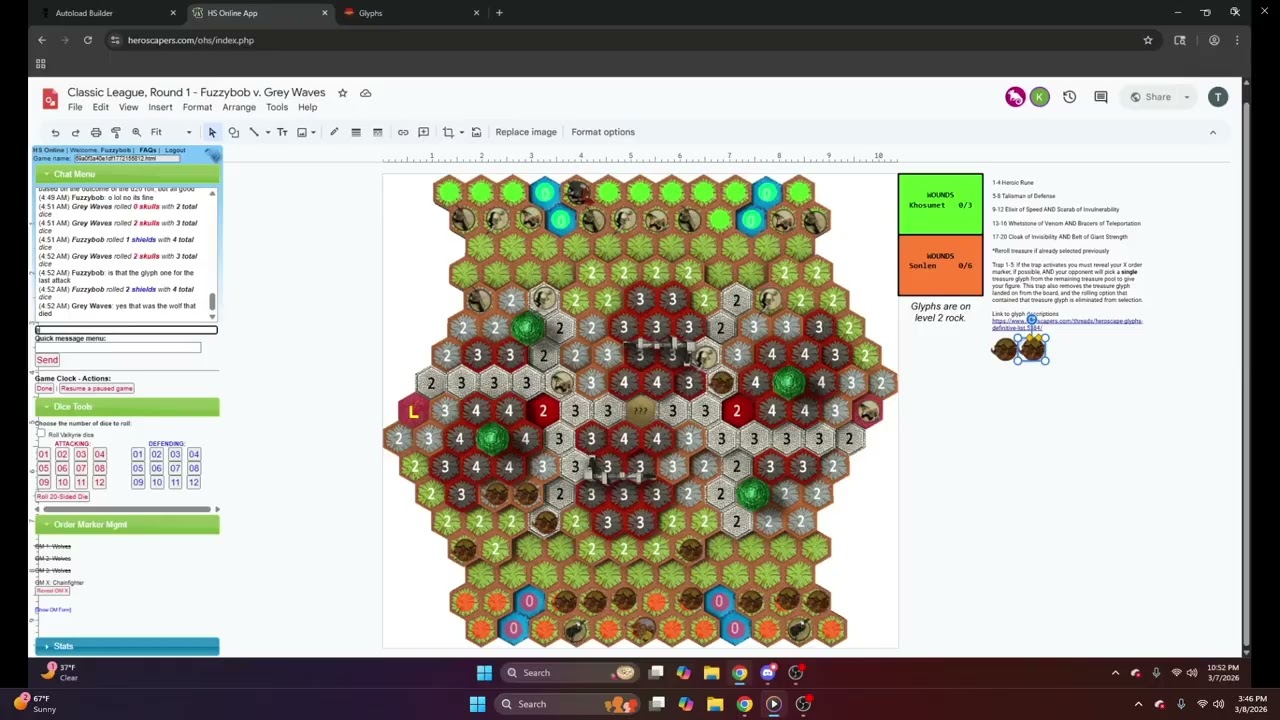Open the Shape tool
This screenshot has width=1280, height=720.
(x=233, y=132)
